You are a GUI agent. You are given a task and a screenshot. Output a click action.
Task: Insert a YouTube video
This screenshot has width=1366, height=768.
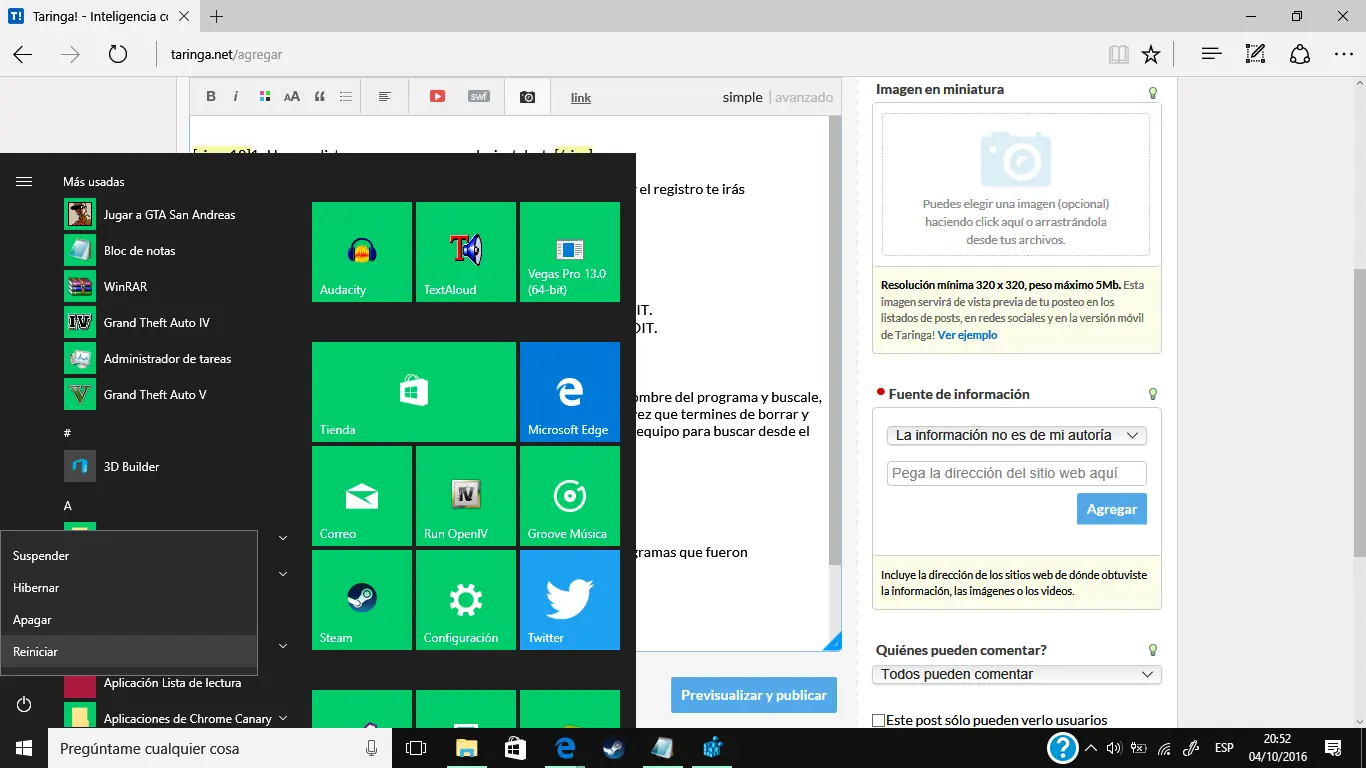(437, 97)
